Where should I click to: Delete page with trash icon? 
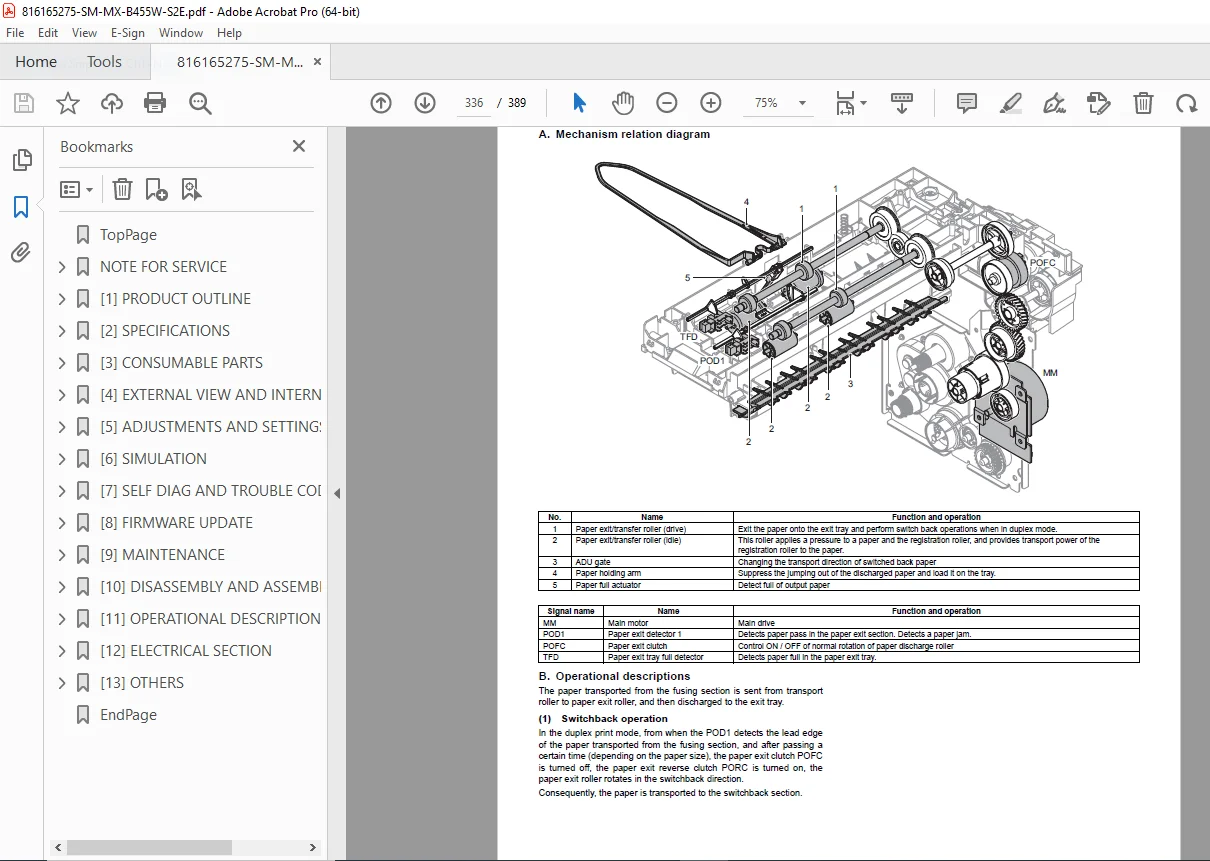[1143, 103]
